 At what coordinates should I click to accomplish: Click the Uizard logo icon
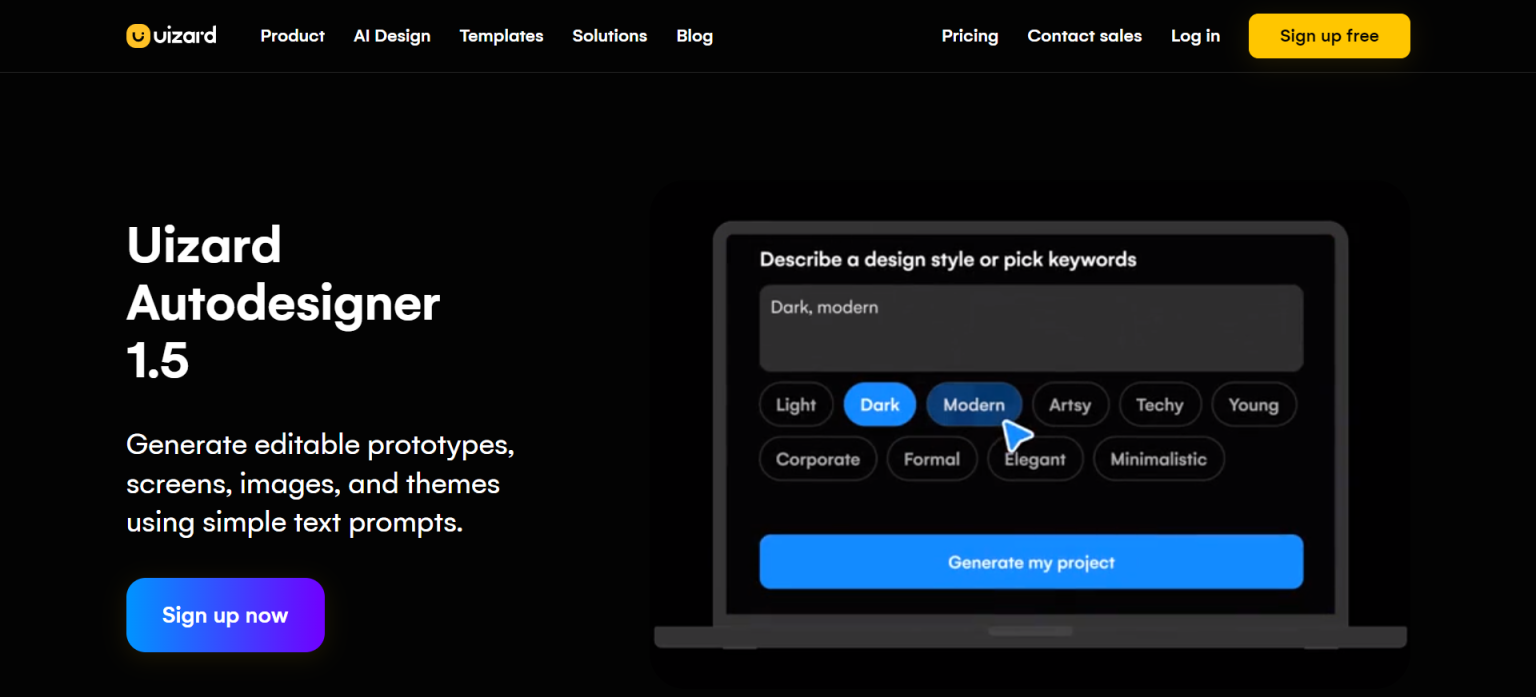138,36
